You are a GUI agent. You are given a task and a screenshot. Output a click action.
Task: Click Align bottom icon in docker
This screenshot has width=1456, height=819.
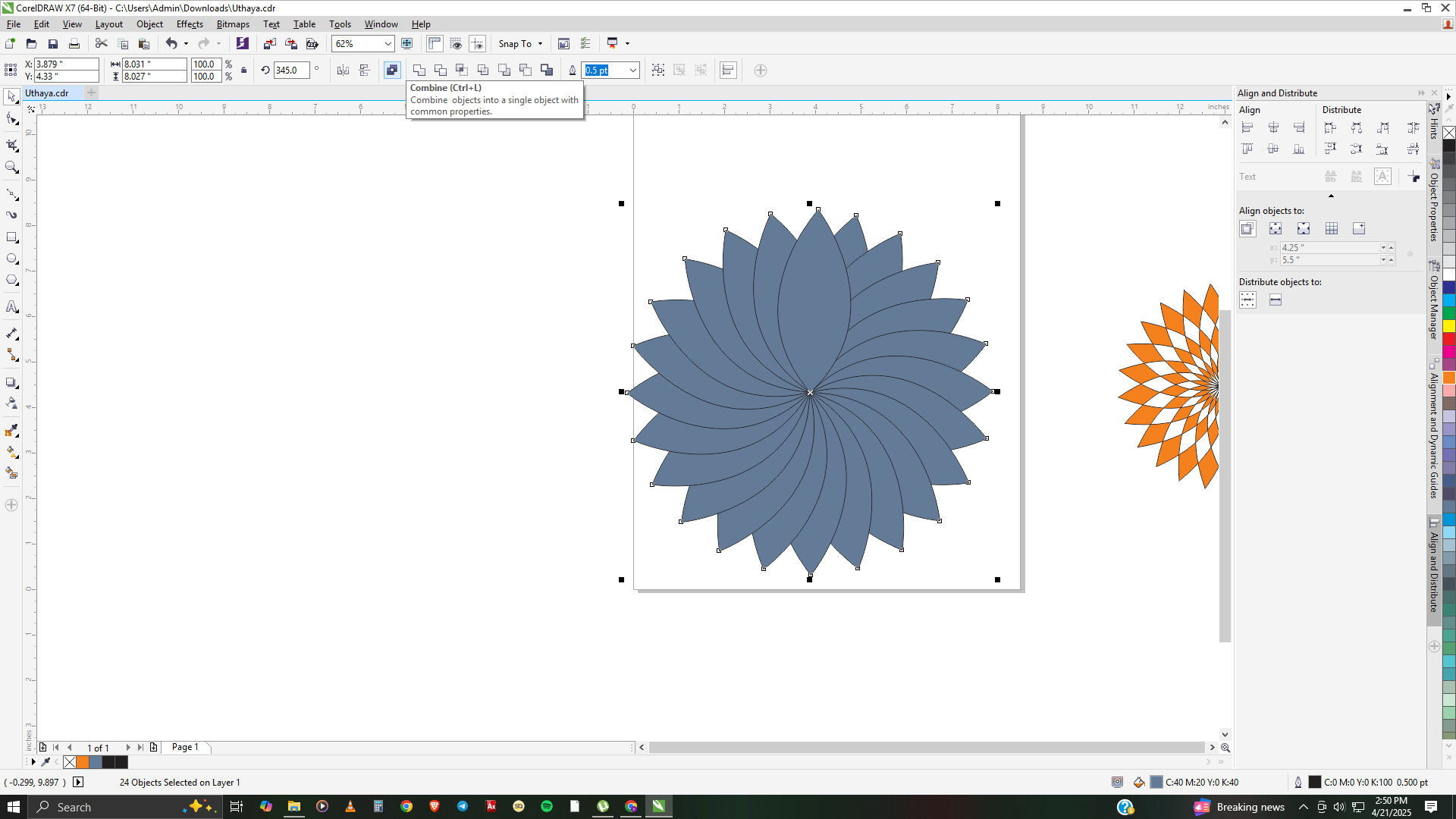pos(1299,149)
